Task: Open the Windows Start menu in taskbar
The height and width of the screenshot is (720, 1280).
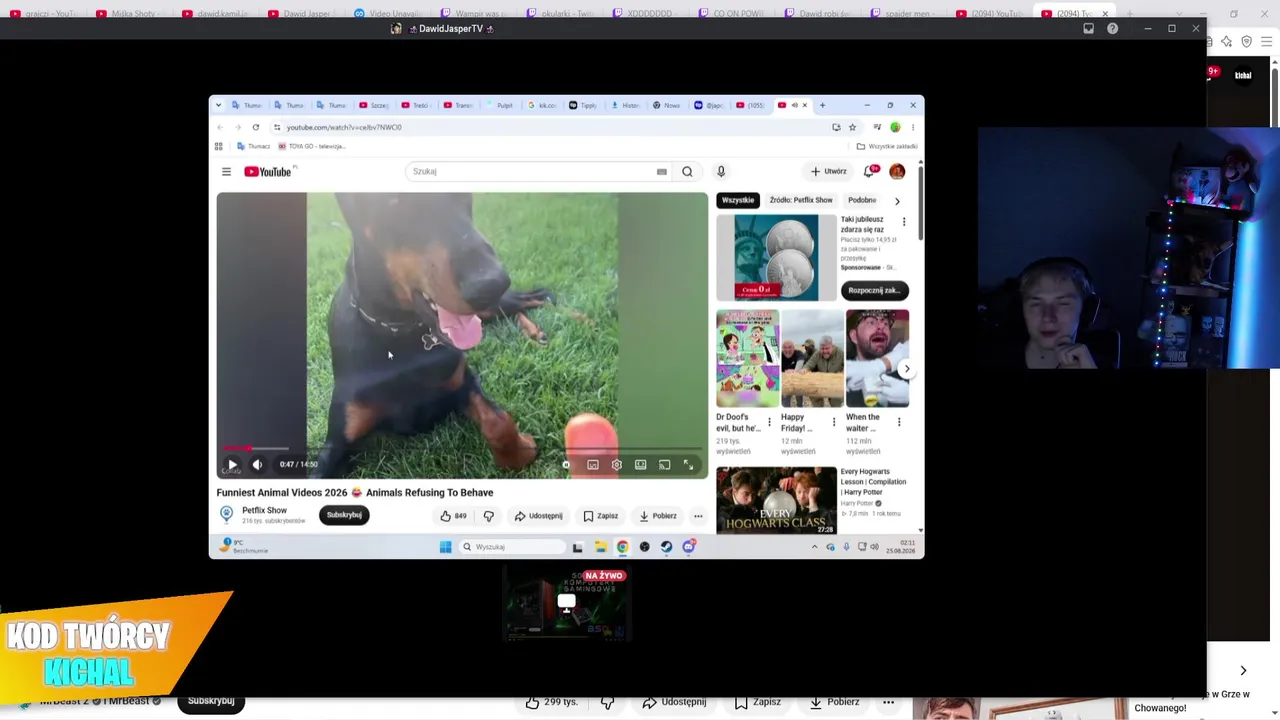Action: click(445, 547)
